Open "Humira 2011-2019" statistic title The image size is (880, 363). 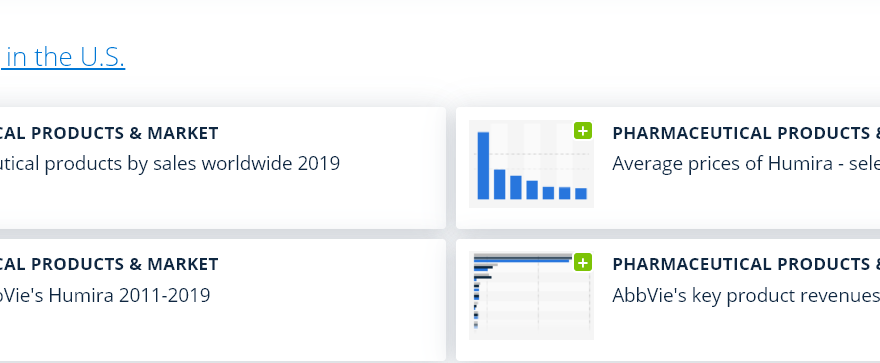point(105,295)
